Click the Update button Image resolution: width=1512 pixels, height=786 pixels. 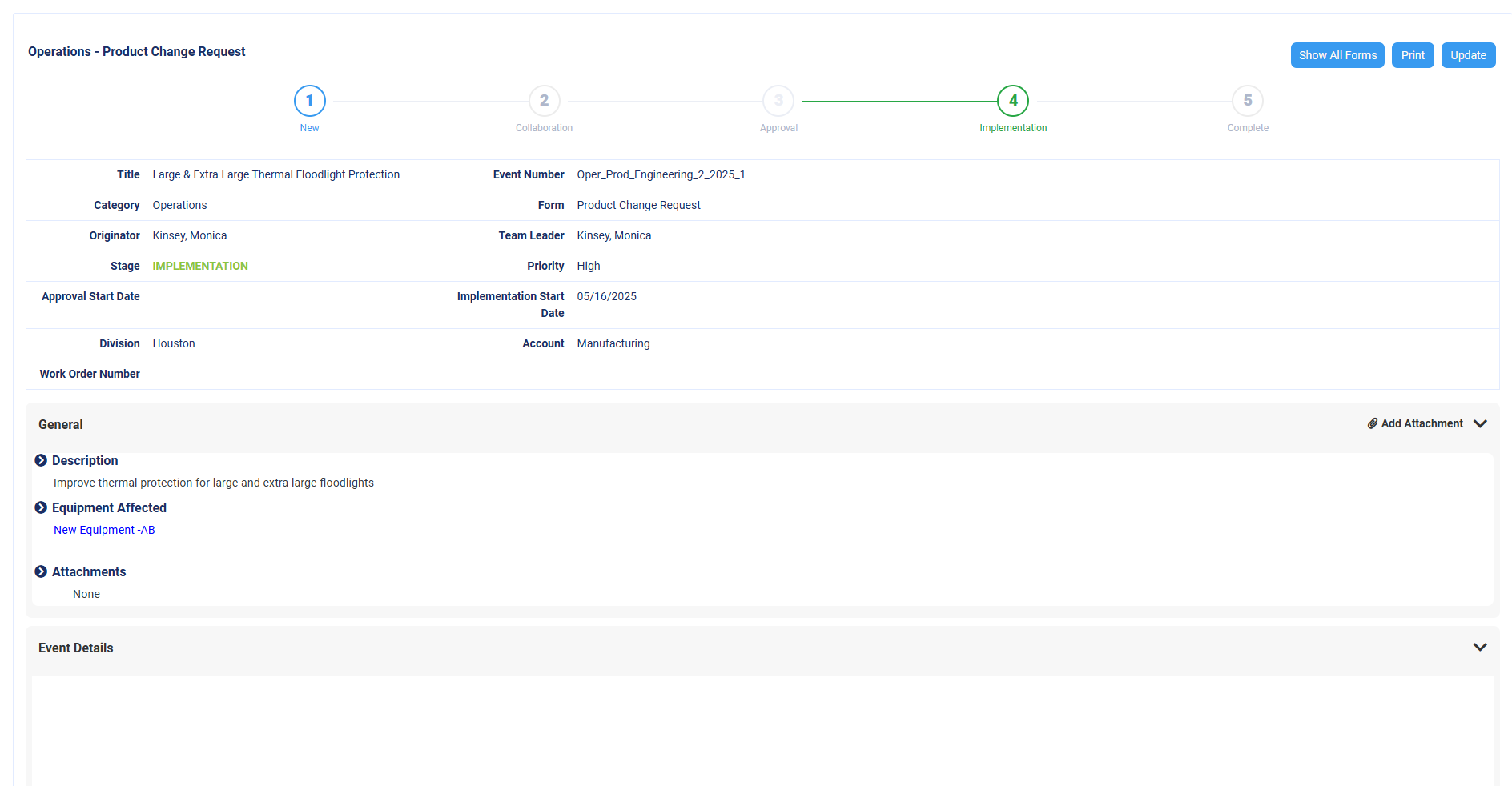tap(1468, 55)
